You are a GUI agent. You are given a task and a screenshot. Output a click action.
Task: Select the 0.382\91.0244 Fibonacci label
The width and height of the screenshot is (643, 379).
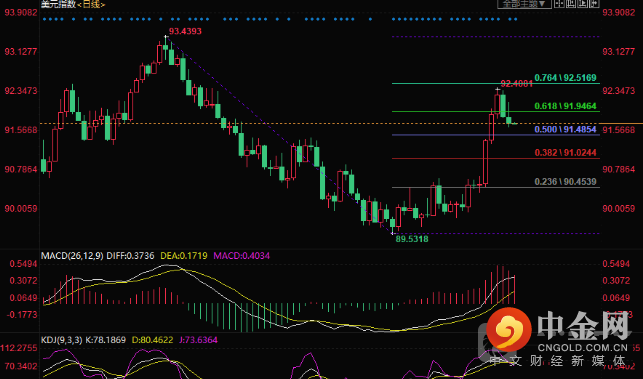[x=565, y=153]
